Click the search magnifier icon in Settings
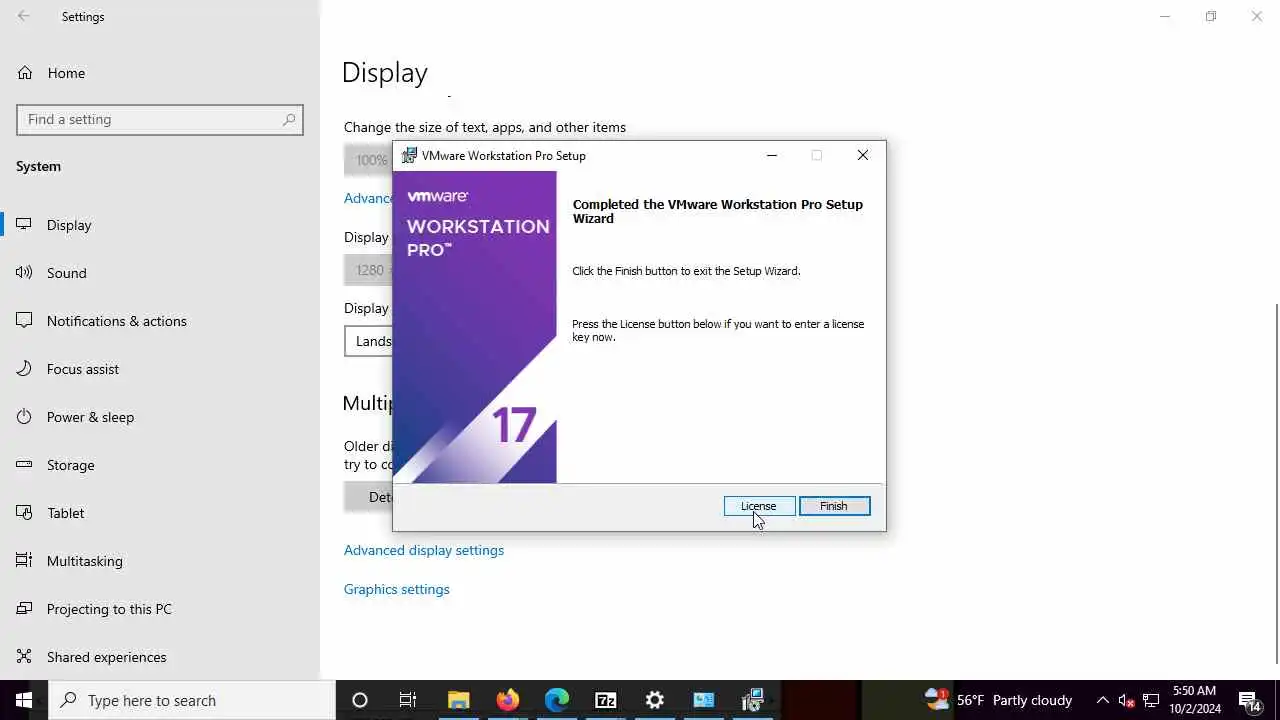This screenshot has height=720, width=1280. [289, 119]
